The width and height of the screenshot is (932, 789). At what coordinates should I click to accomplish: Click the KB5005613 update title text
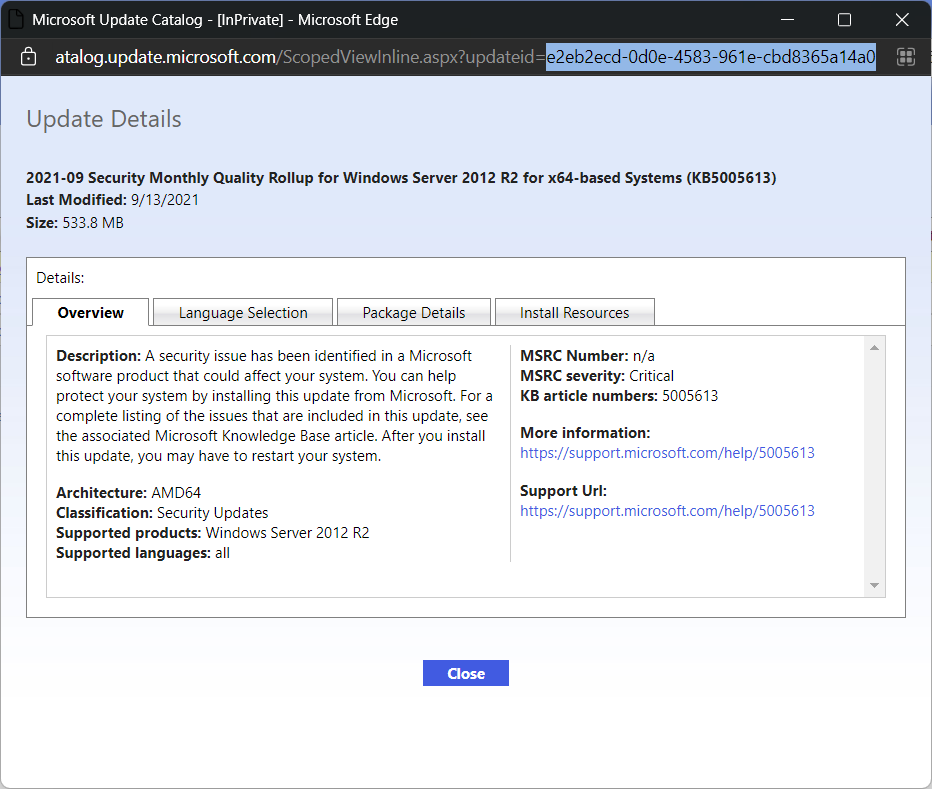click(401, 178)
